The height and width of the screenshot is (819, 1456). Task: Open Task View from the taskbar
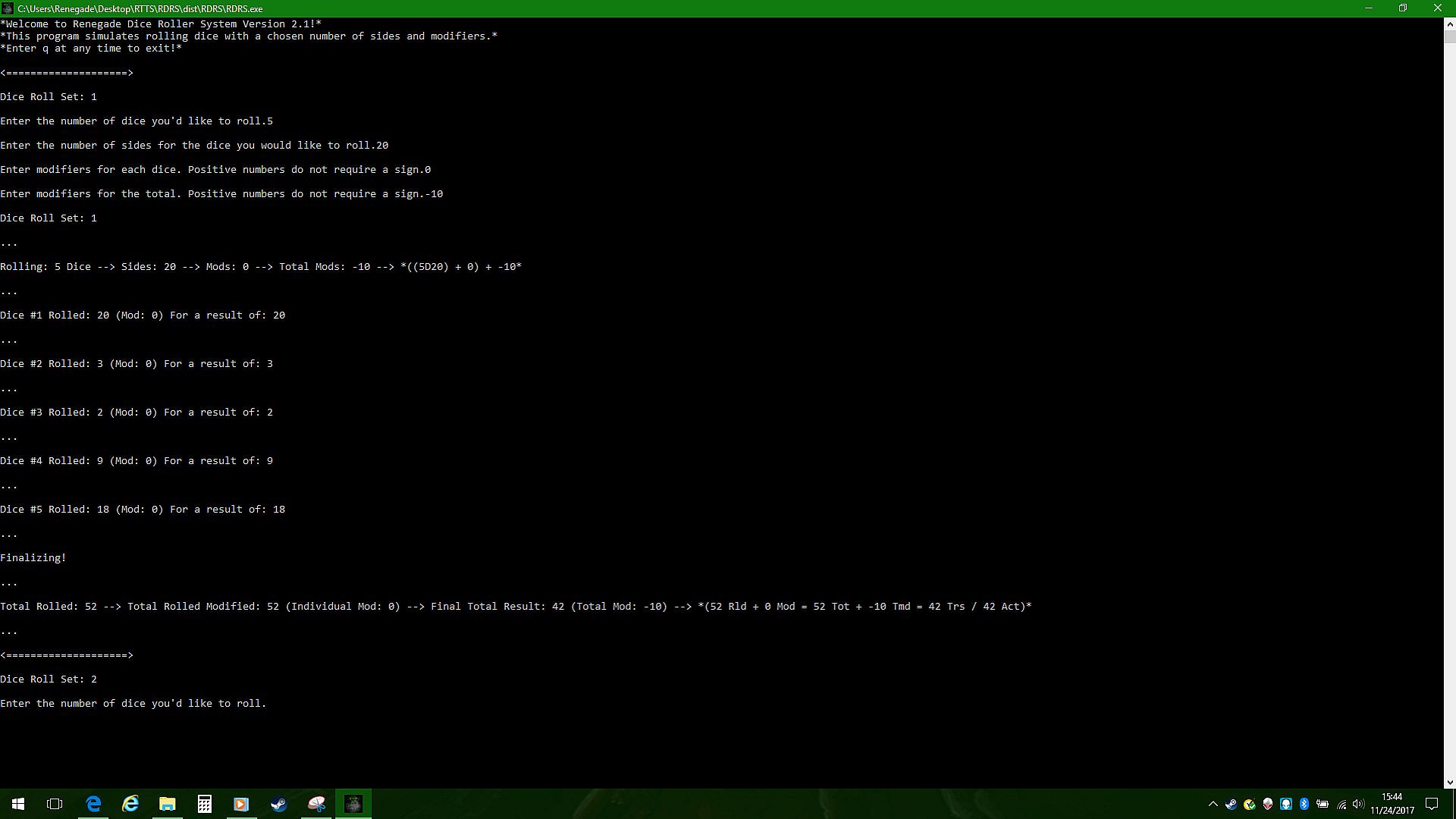coord(55,804)
